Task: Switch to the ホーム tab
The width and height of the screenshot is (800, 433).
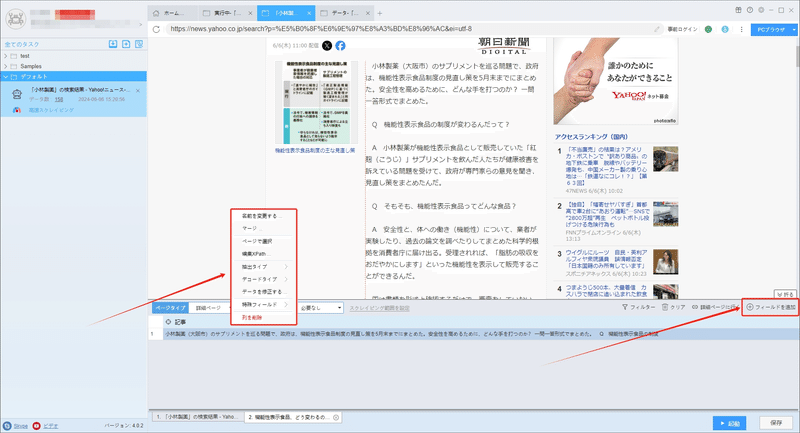Action: (x=172, y=13)
